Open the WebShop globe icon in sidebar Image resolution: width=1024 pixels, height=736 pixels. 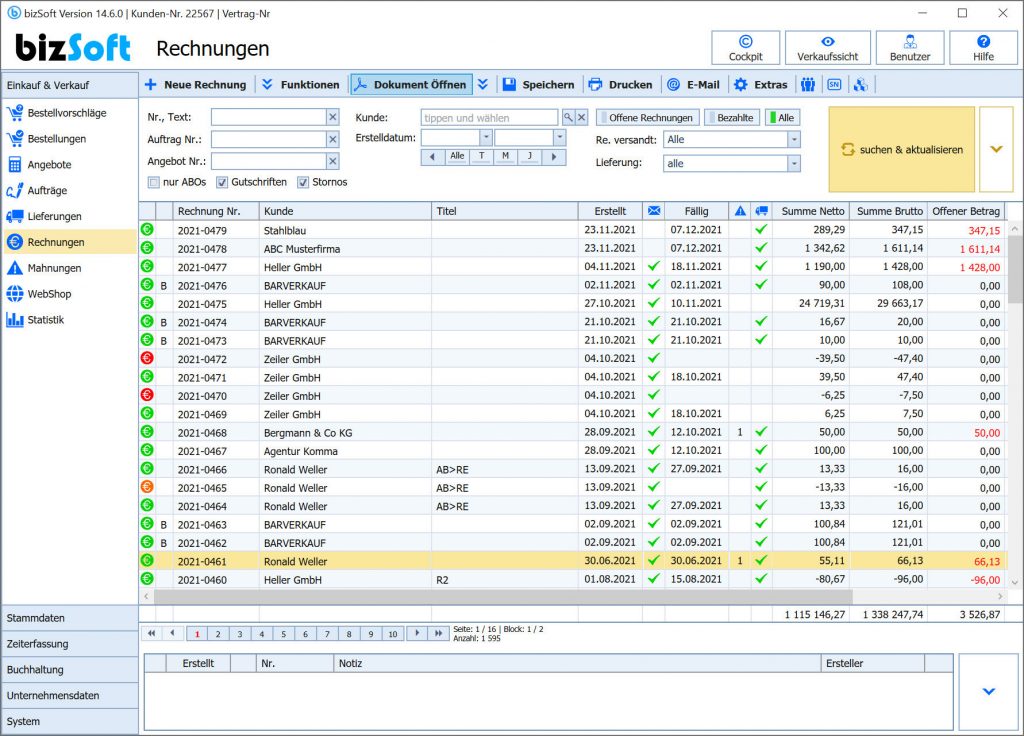(x=15, y=294)
